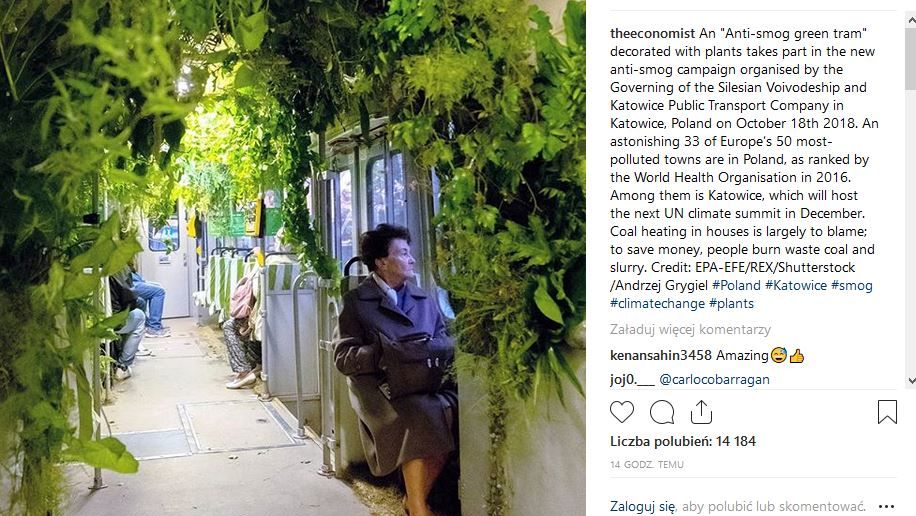Open the three-dots more options menu
The height and width of the screenshot is (516, 916).
pyautogui.click(x=886, y=507)
